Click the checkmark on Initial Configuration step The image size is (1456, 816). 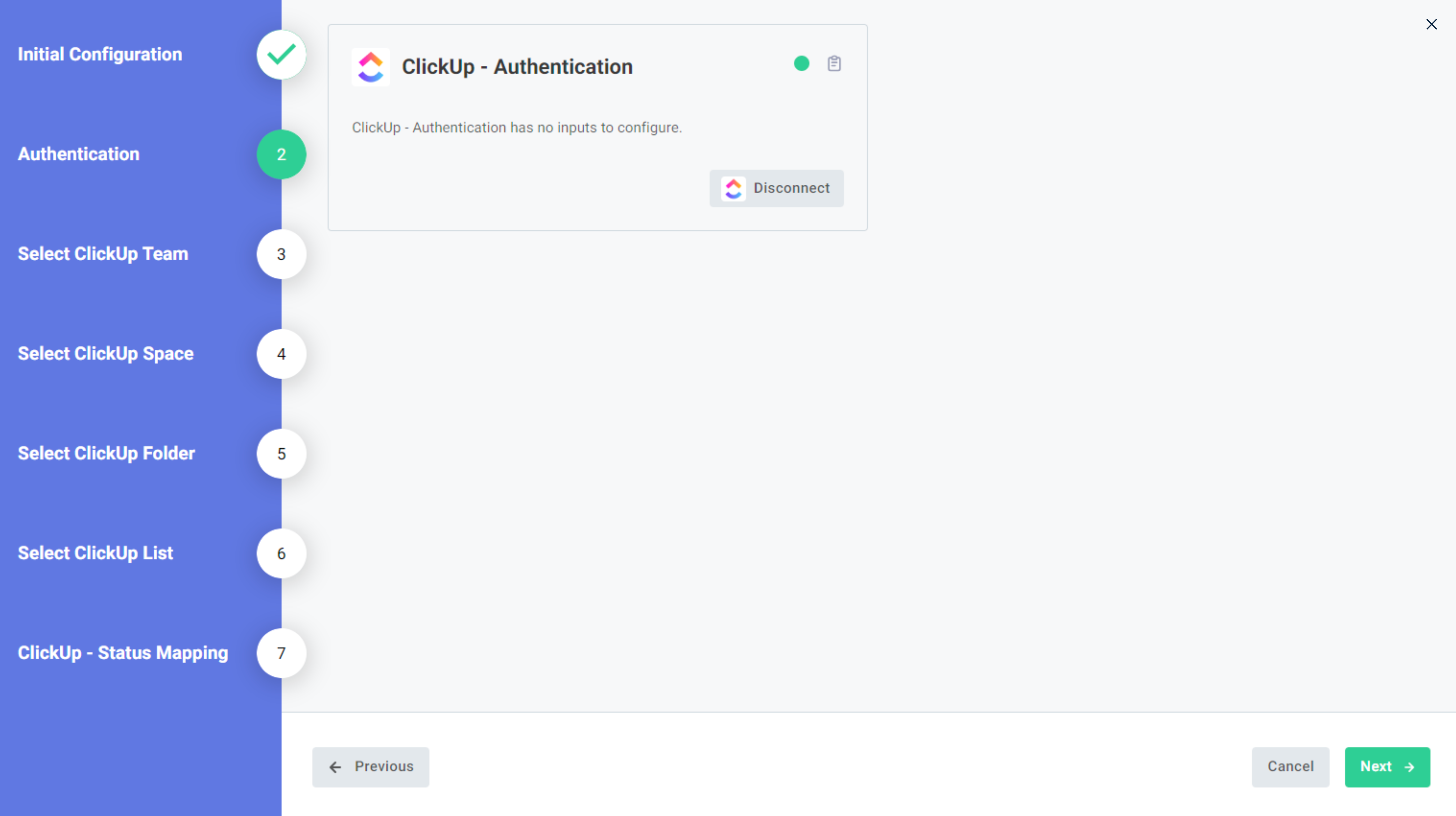[281, 54]
